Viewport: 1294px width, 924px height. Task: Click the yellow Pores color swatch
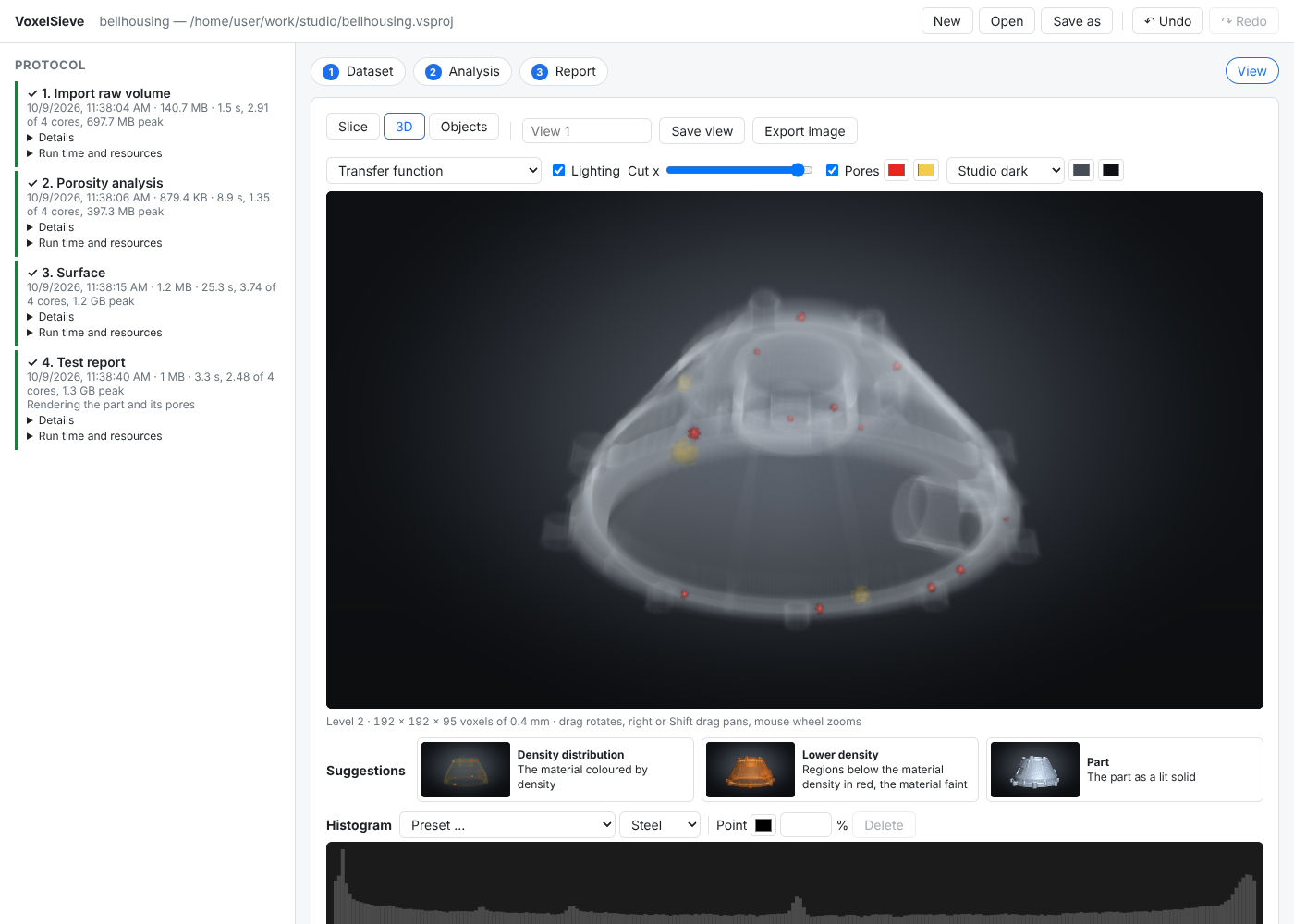tap(926, 170)
